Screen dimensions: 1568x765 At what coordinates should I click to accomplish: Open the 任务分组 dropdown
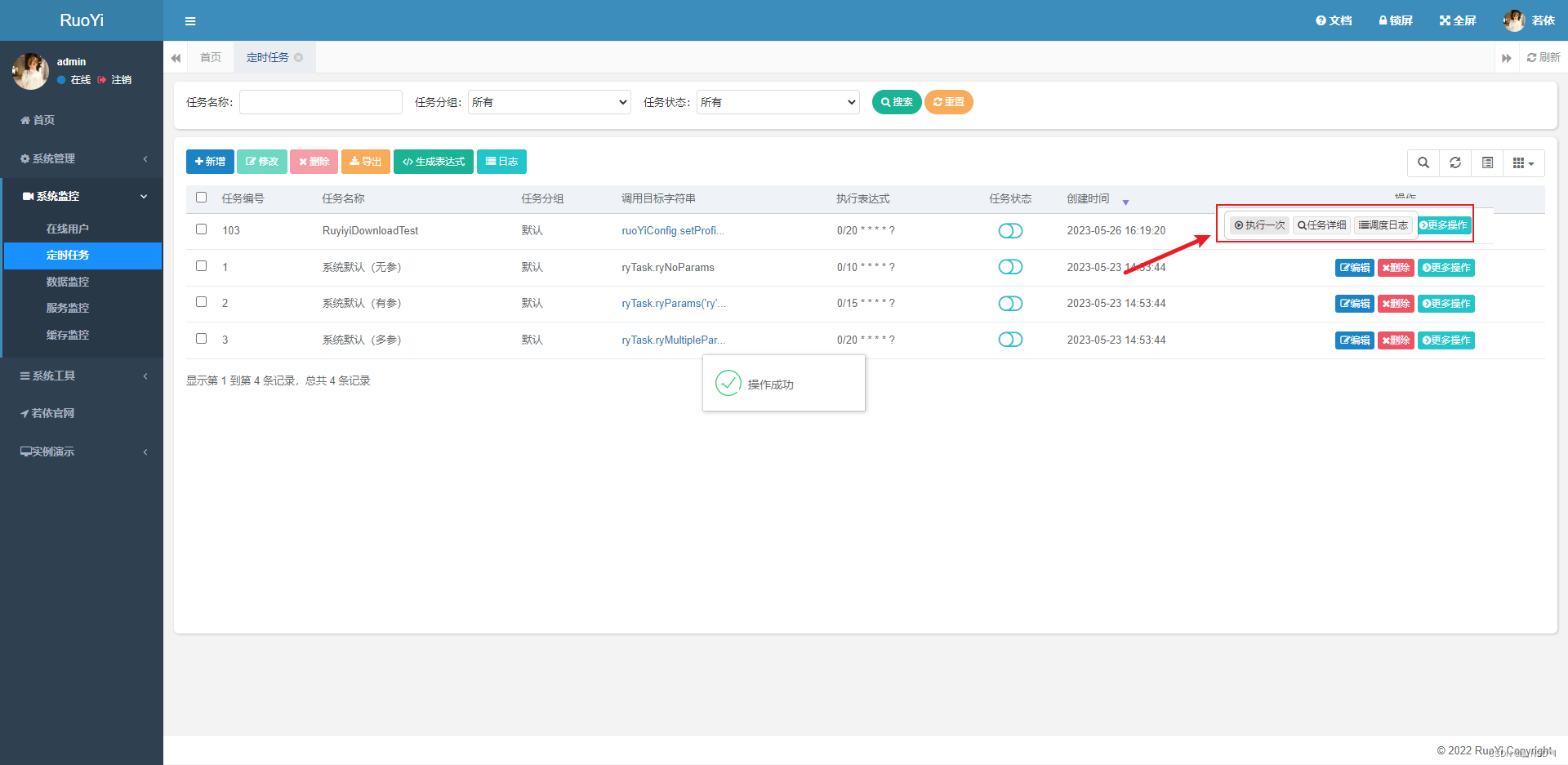(x=550, y=102)
